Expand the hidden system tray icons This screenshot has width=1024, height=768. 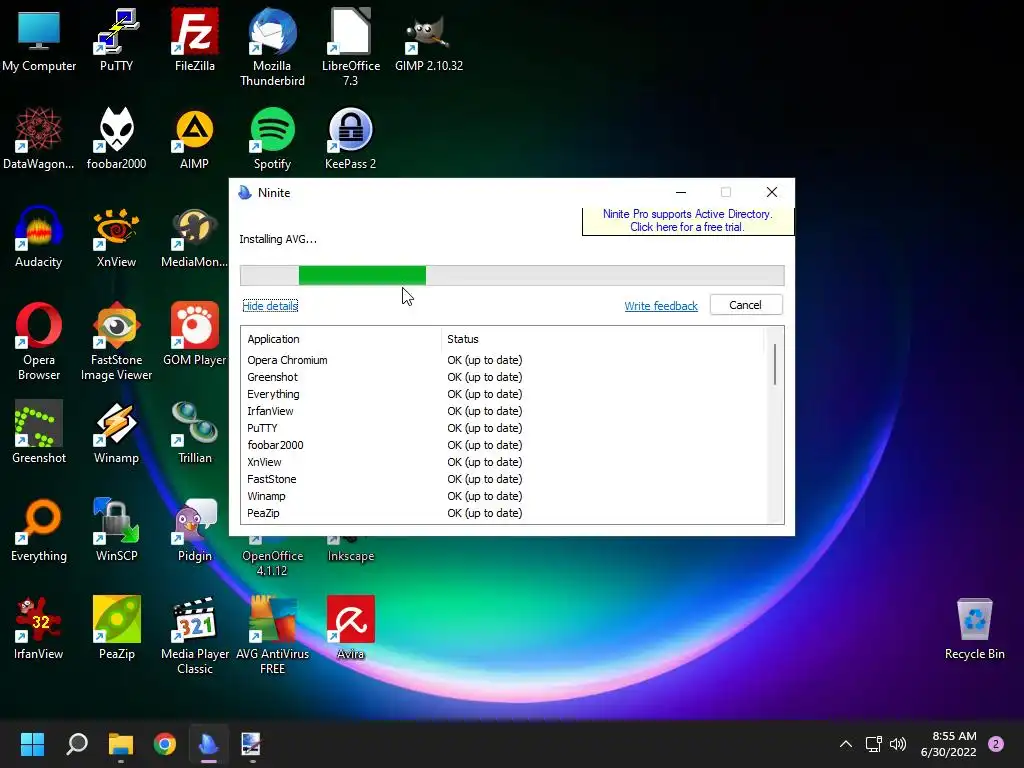click(846, 744)
